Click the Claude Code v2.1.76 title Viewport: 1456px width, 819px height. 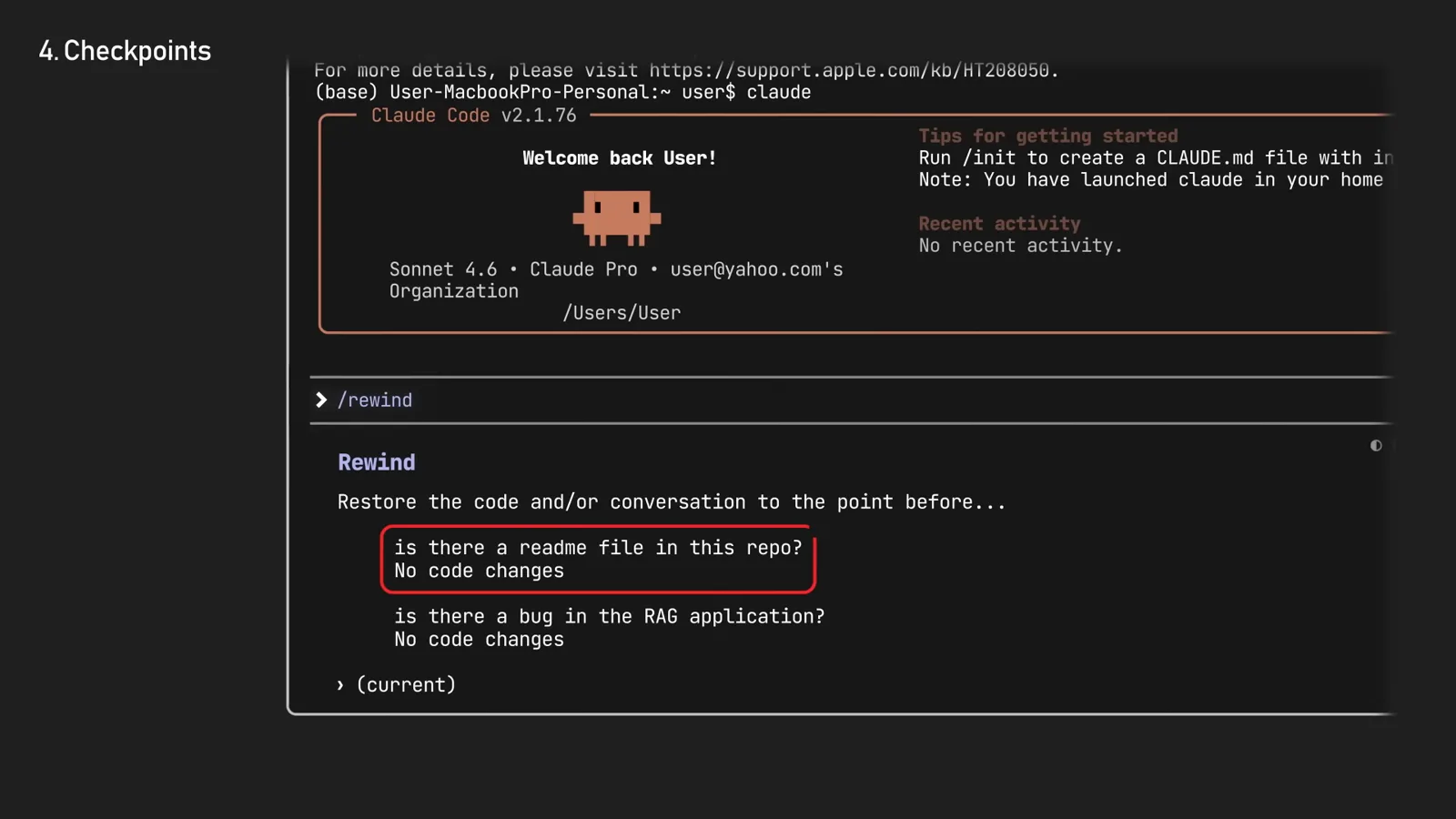[473, 116]
